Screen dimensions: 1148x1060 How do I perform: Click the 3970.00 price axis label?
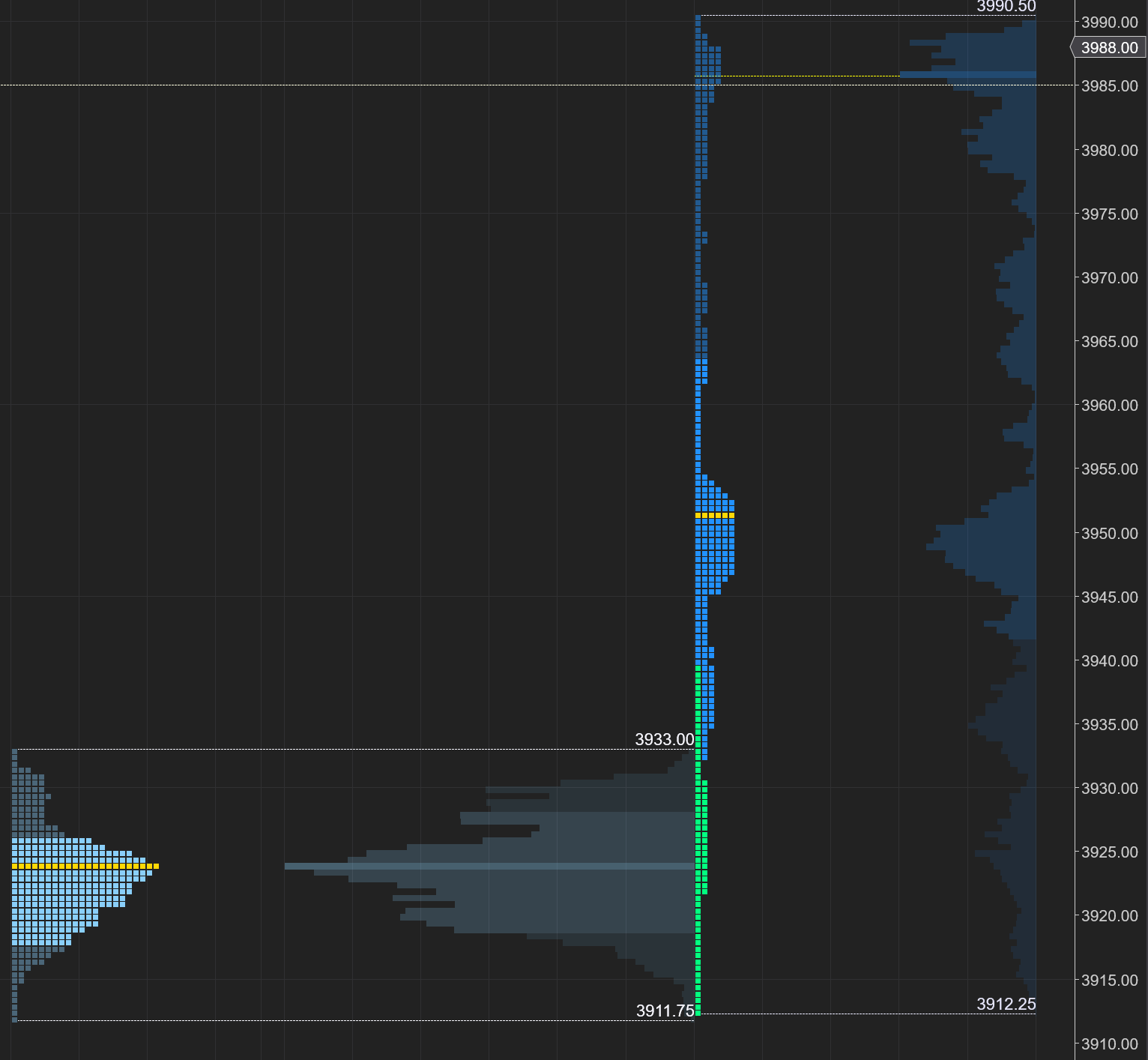pos(1109,278)
